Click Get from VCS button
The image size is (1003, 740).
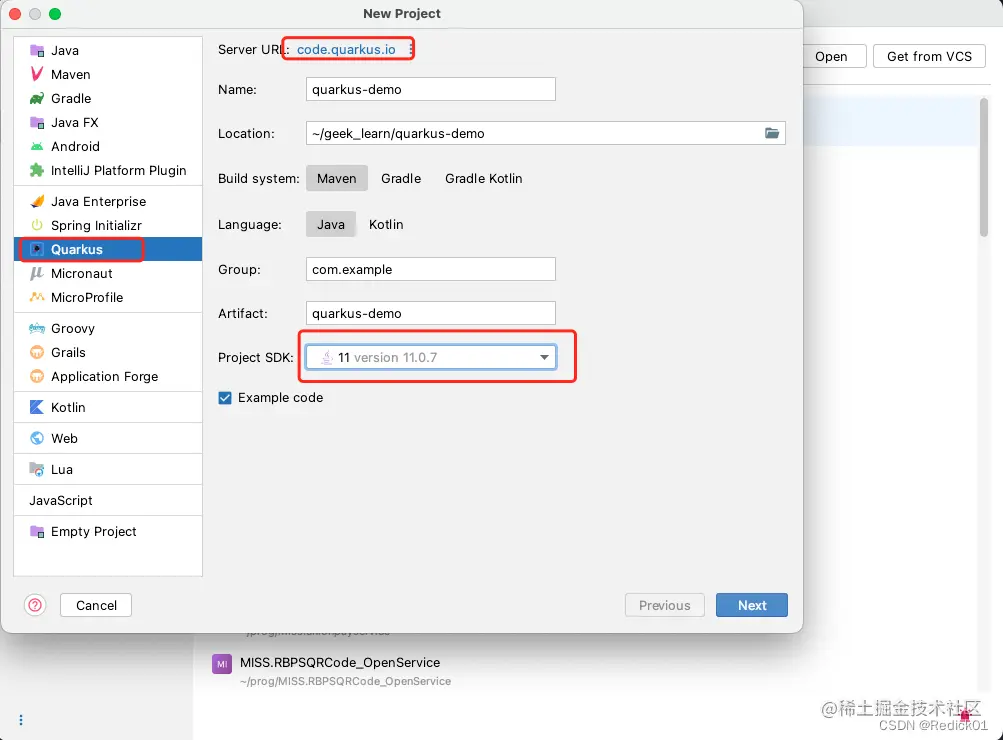[929, 56]
